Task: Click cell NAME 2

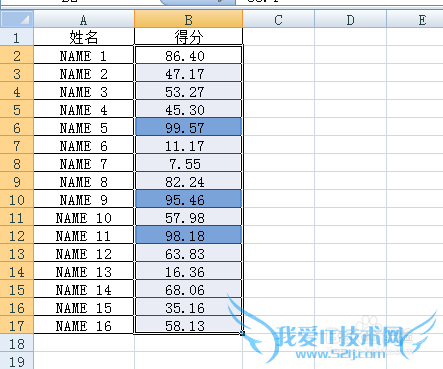Action: (x=84, y=73)
